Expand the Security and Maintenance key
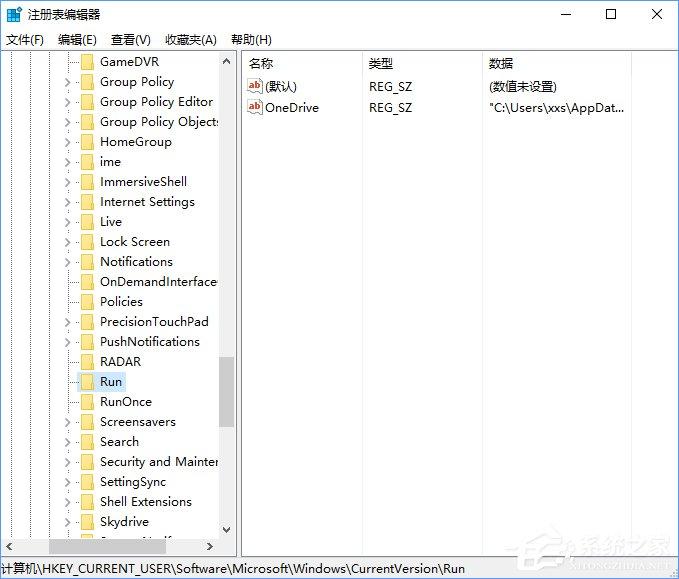679x579 pixels. point(67,462)
